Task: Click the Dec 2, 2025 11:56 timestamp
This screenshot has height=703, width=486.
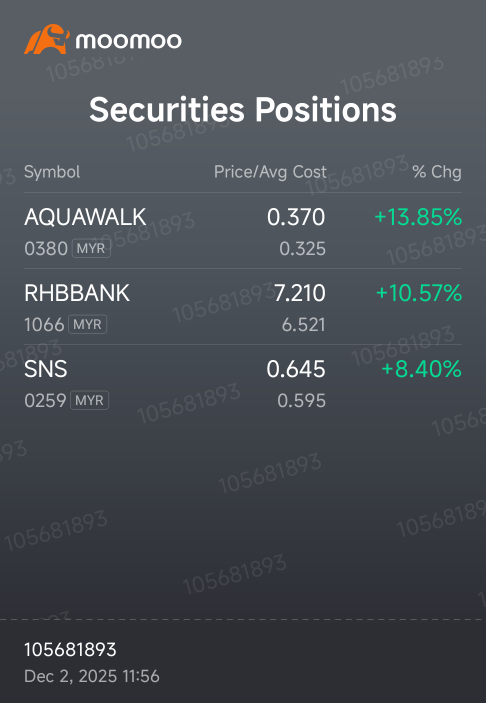Action: 92,676
